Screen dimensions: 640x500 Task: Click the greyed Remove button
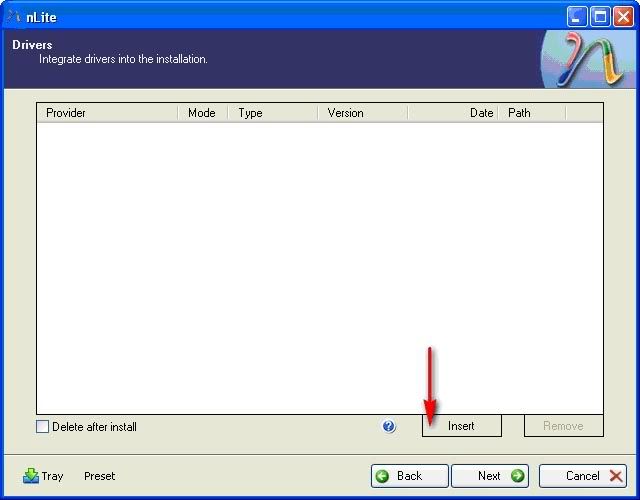(564, 426)
